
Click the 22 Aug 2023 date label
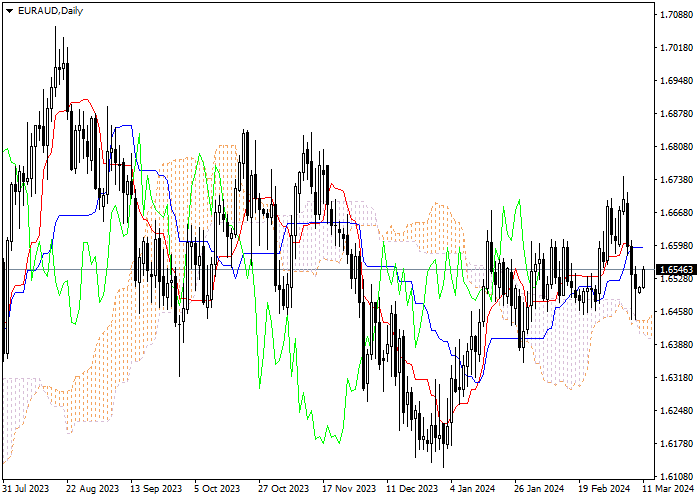pos(93,489)
